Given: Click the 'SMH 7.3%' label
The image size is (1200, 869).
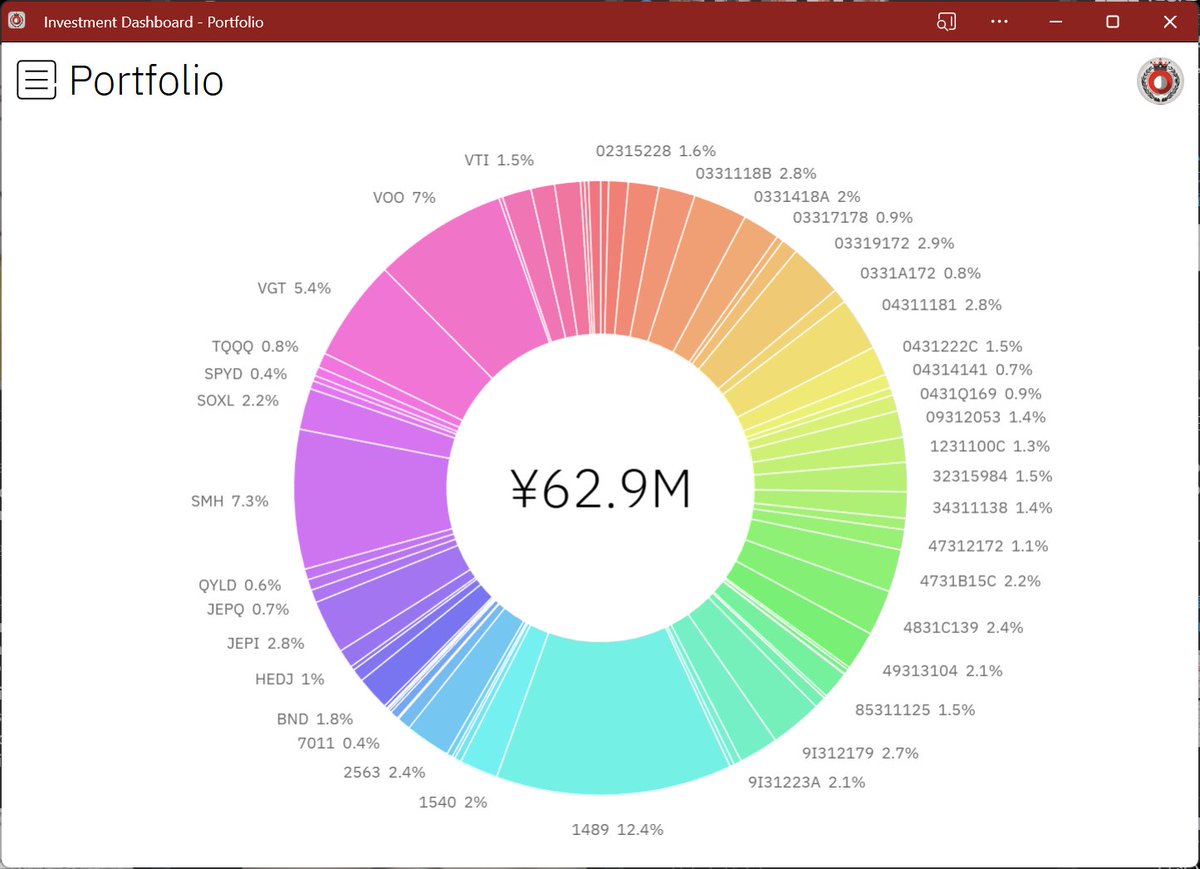Looking at the screenshot, I should coord(229,501).
